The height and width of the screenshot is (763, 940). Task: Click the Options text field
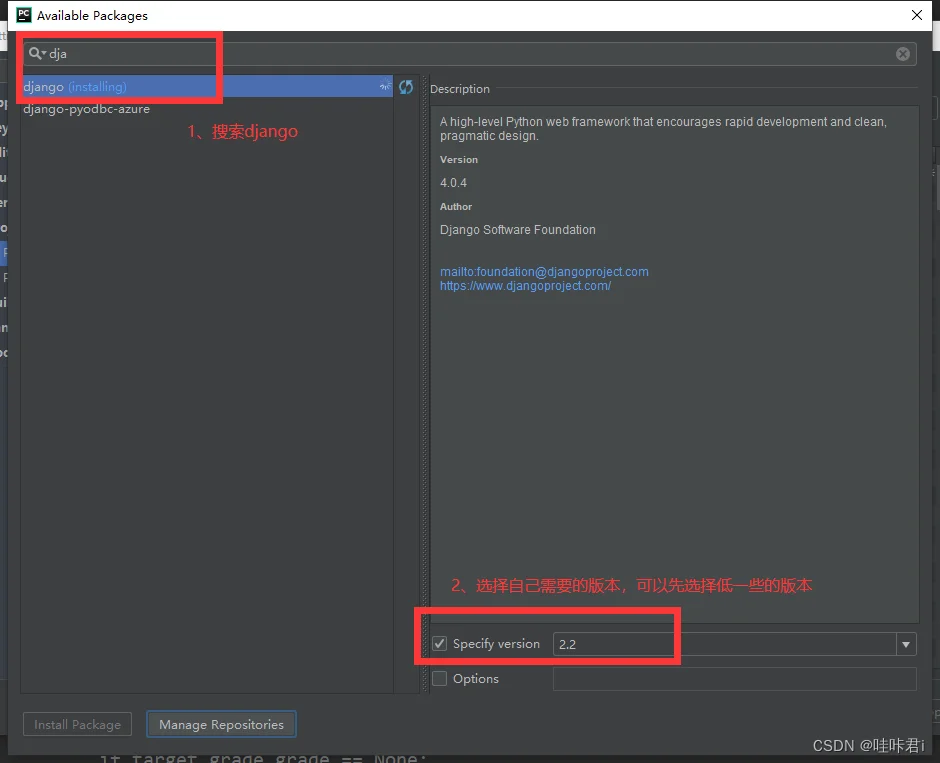(734, 679)
